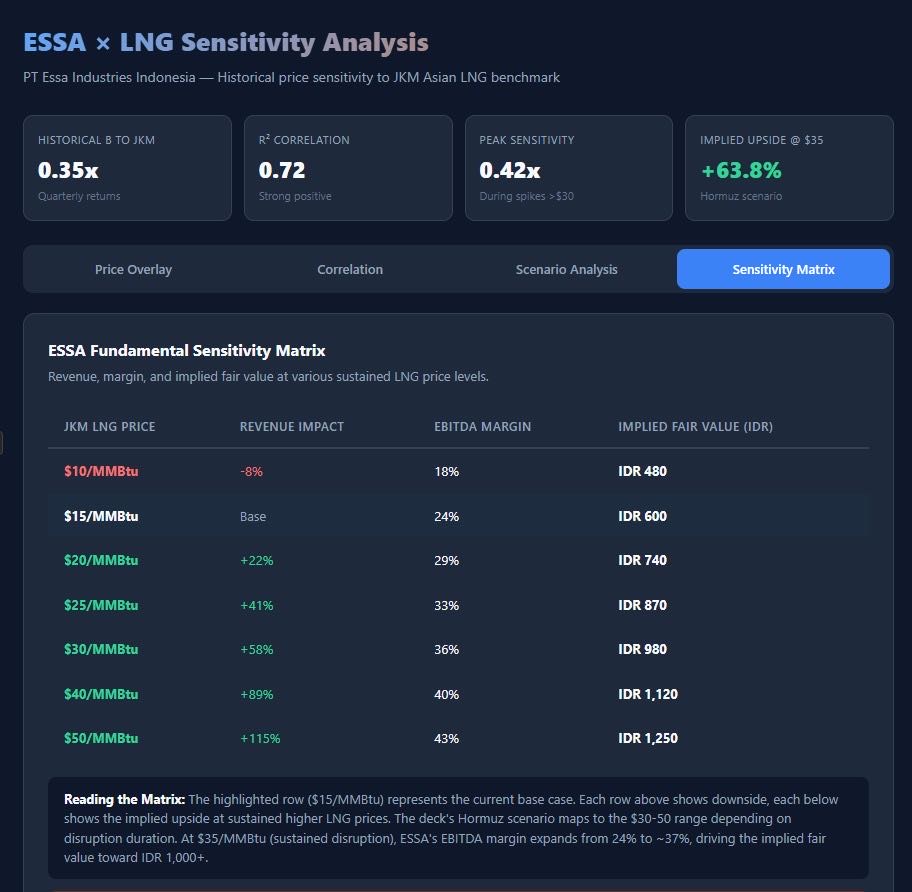Click the PT Essa Industries Indonesia subtitle
The image size is (912, 892).
[291, 77]
